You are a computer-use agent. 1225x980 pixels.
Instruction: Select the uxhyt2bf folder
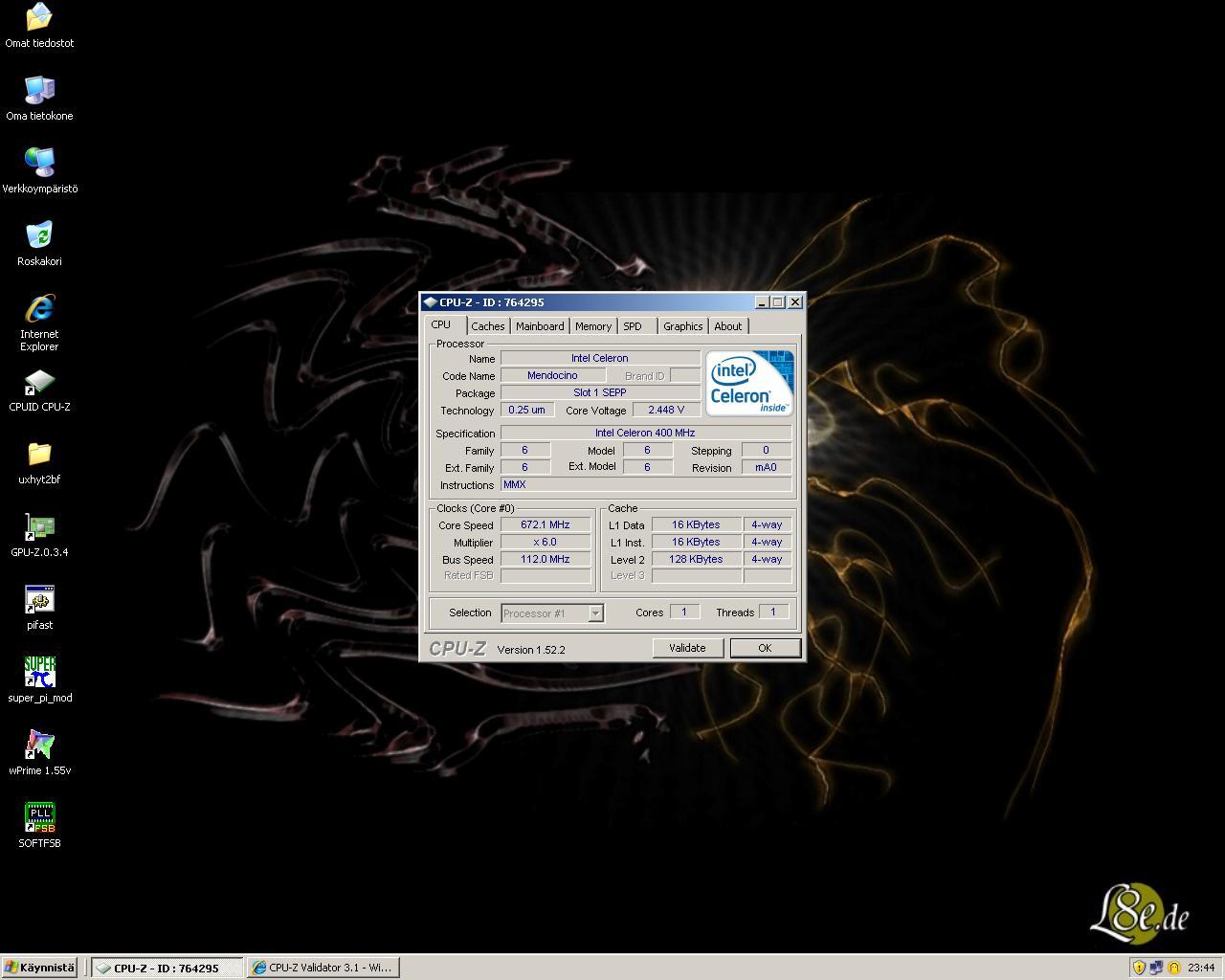[39, 461]
